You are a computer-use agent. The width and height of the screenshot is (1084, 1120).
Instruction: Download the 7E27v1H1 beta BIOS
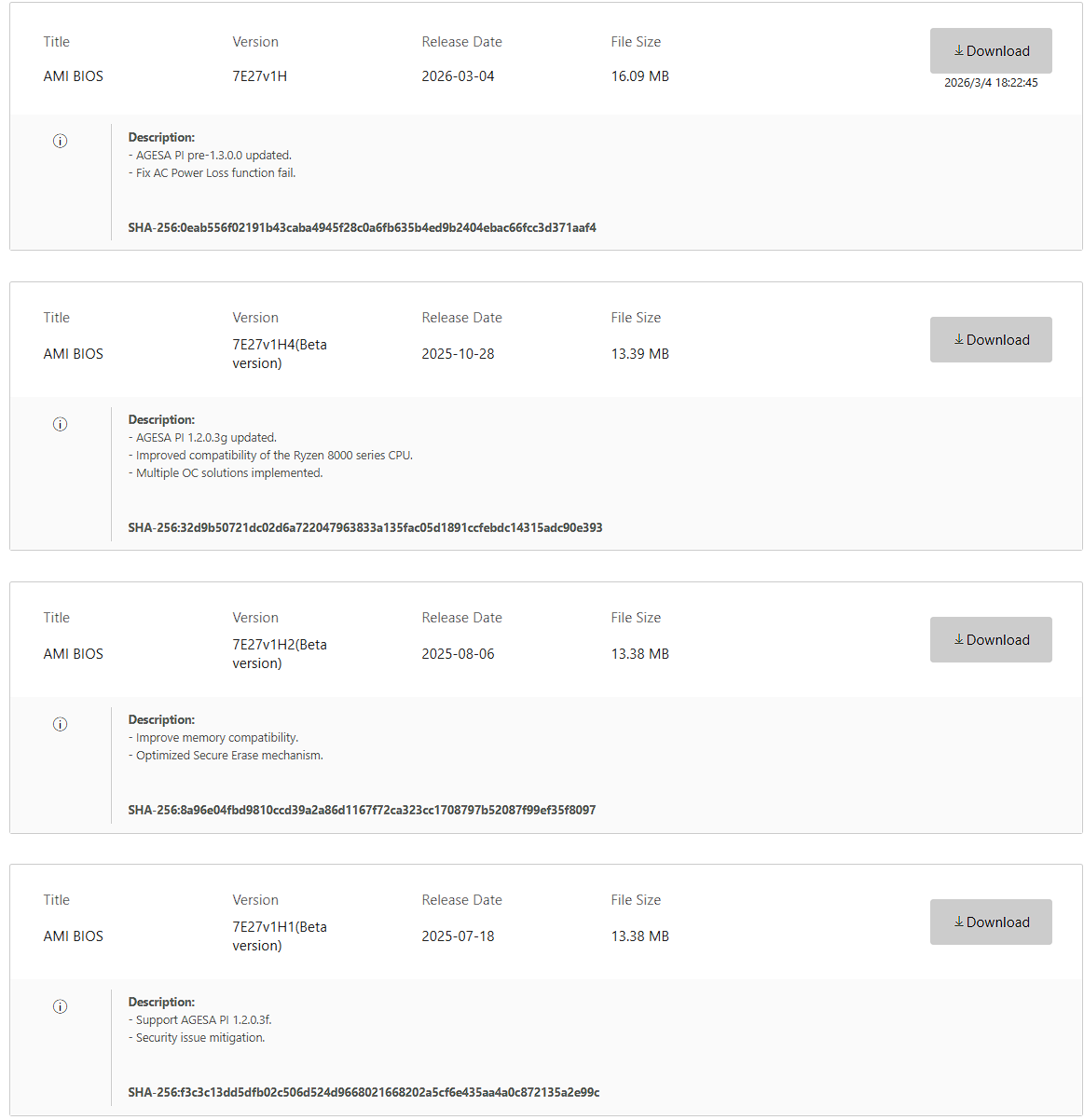991,922
